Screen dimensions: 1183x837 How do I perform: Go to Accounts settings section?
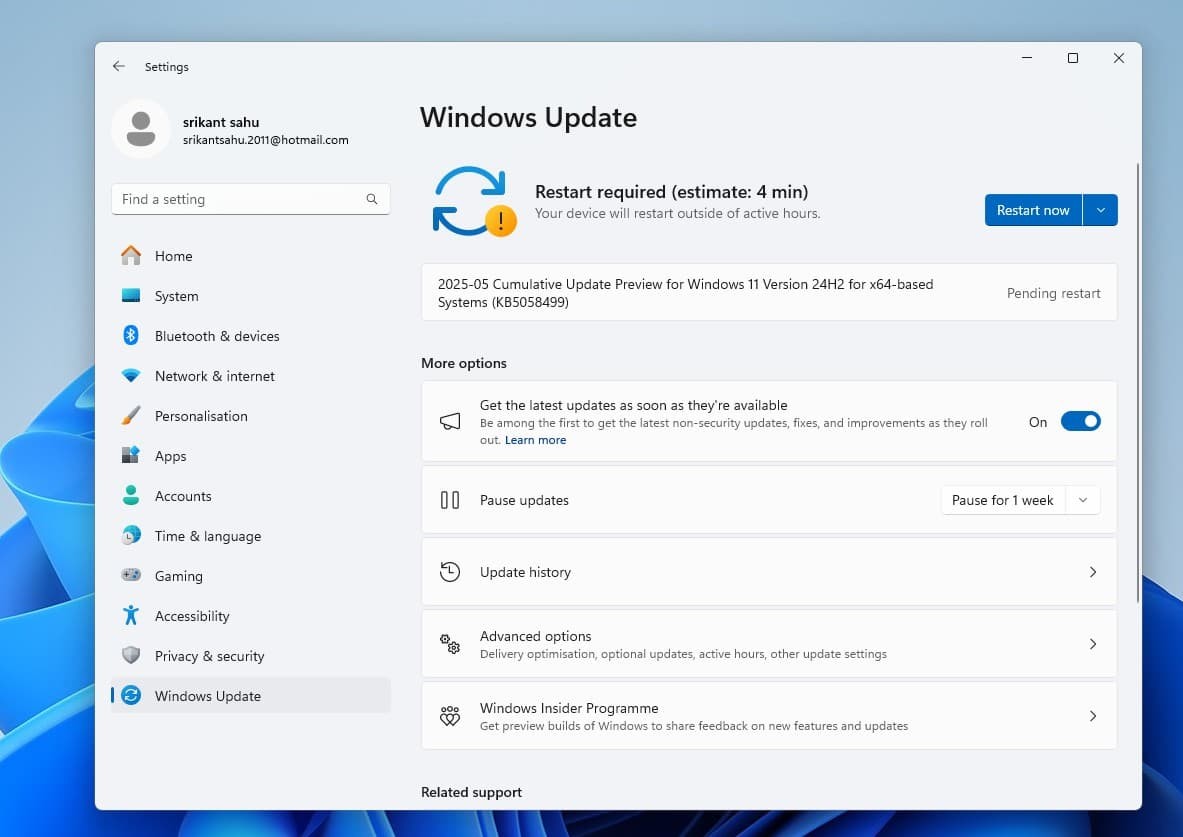pyautogui.click(x=183, y=496)
